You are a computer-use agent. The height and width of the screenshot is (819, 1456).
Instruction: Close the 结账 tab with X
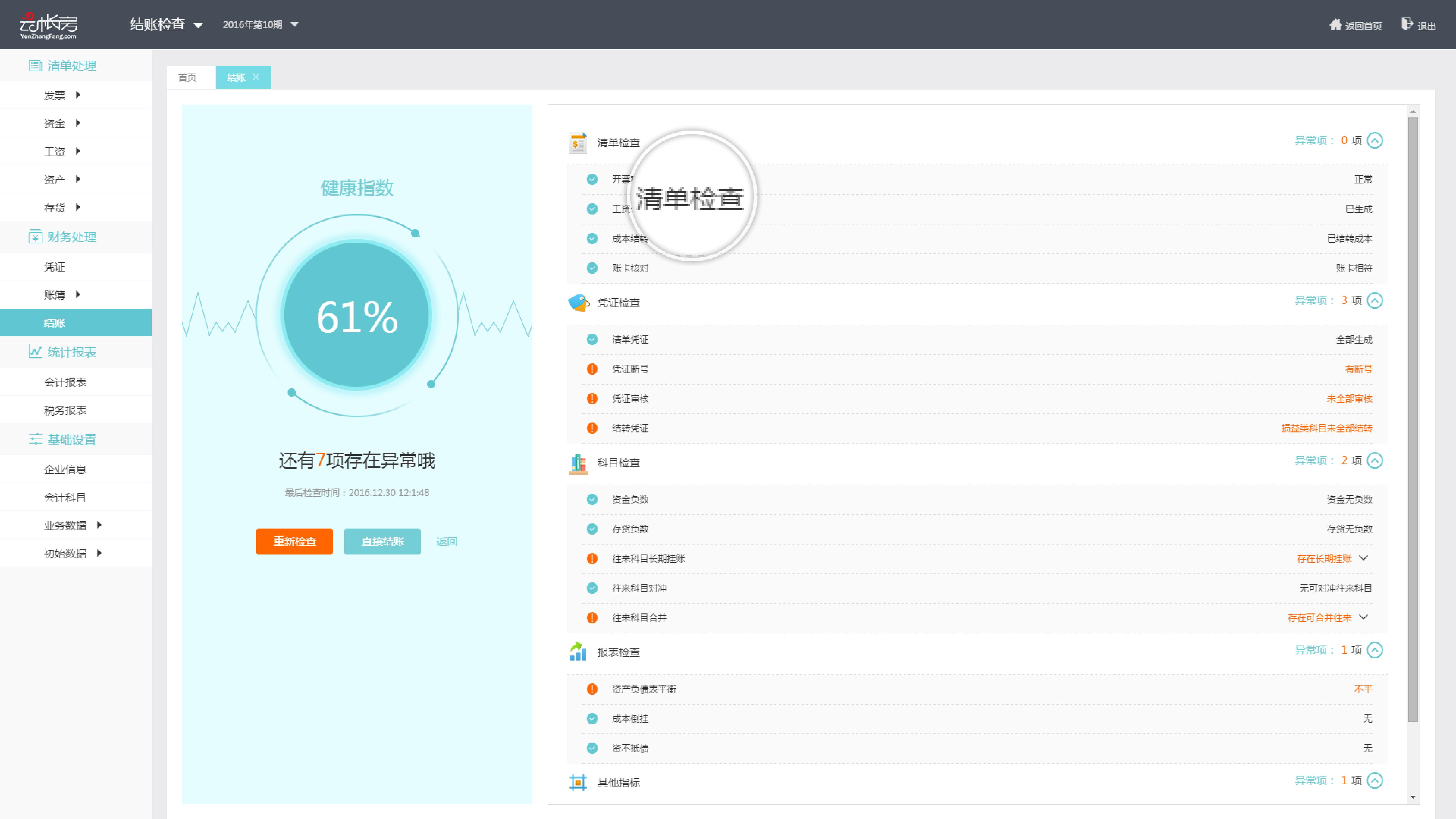point(256,77)
